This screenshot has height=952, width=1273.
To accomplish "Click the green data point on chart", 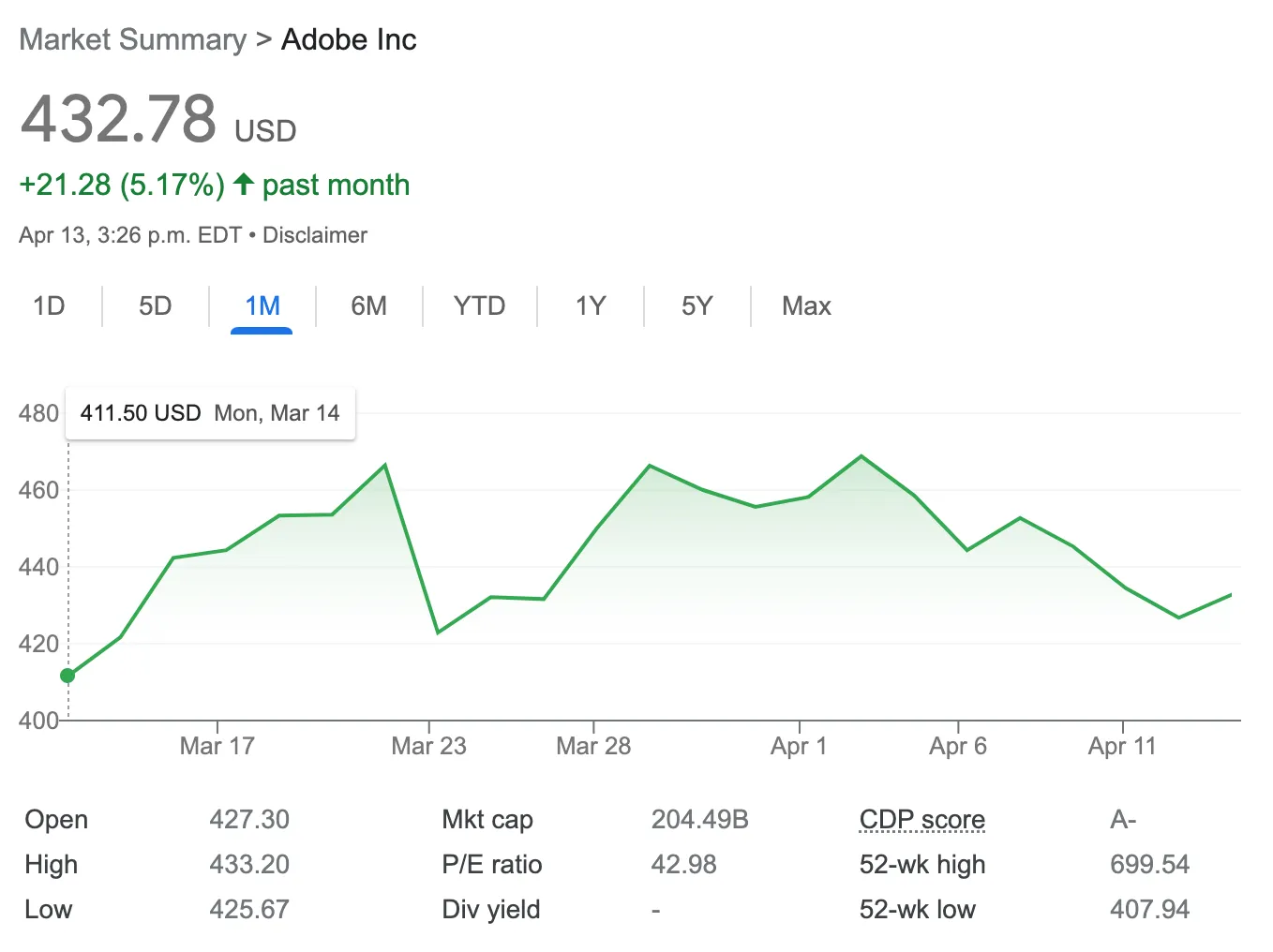I will [67, 676].
